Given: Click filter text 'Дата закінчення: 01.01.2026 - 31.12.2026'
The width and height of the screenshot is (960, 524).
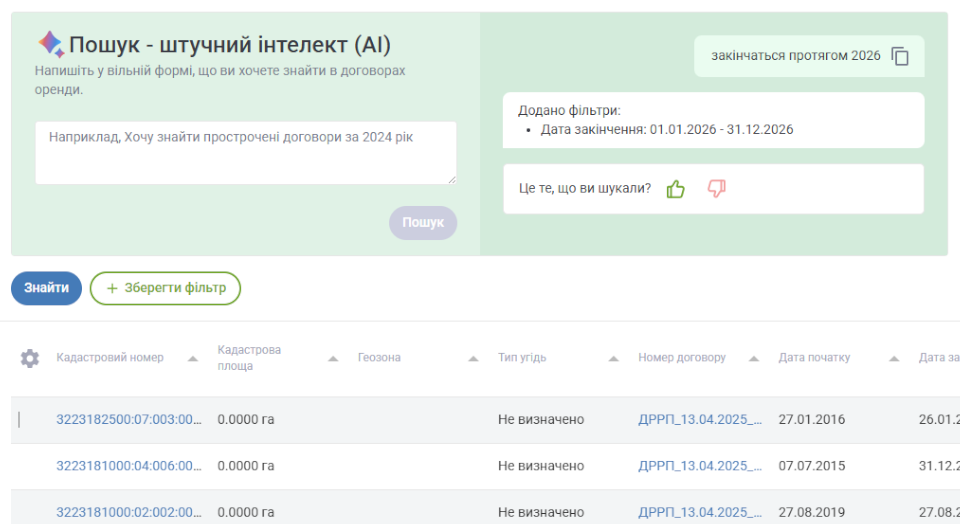Looking at the screenshot, I should (x=667, y=130).
